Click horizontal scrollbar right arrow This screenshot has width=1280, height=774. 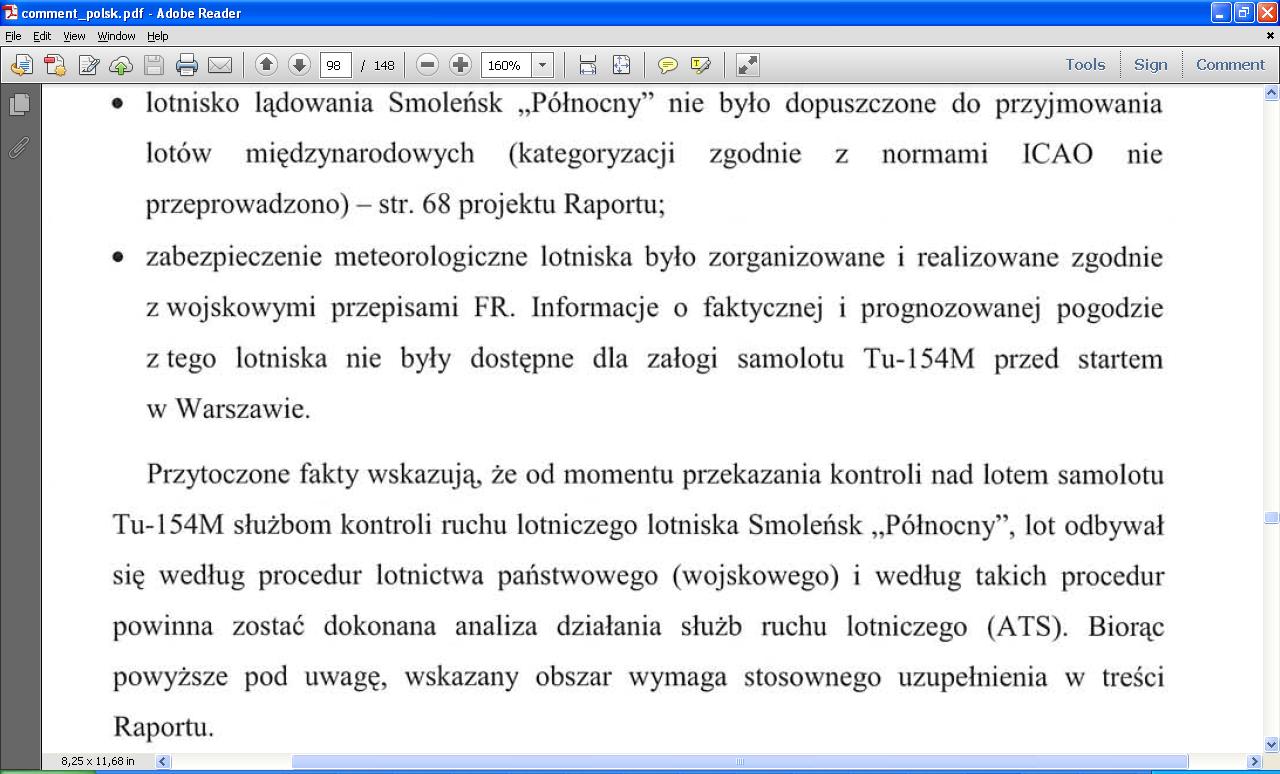click(x=1255, y=762)
